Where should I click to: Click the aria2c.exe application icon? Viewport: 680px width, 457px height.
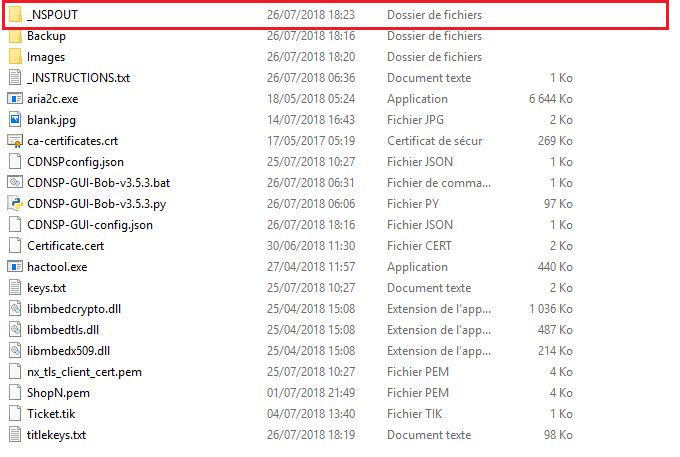click(x=15, y=99)
